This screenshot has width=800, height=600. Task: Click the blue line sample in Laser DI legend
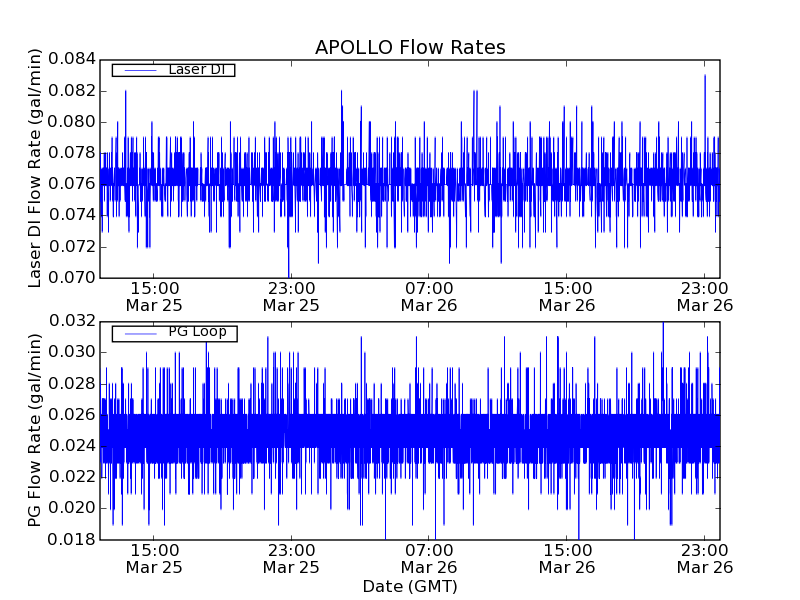tap(139, 70)
